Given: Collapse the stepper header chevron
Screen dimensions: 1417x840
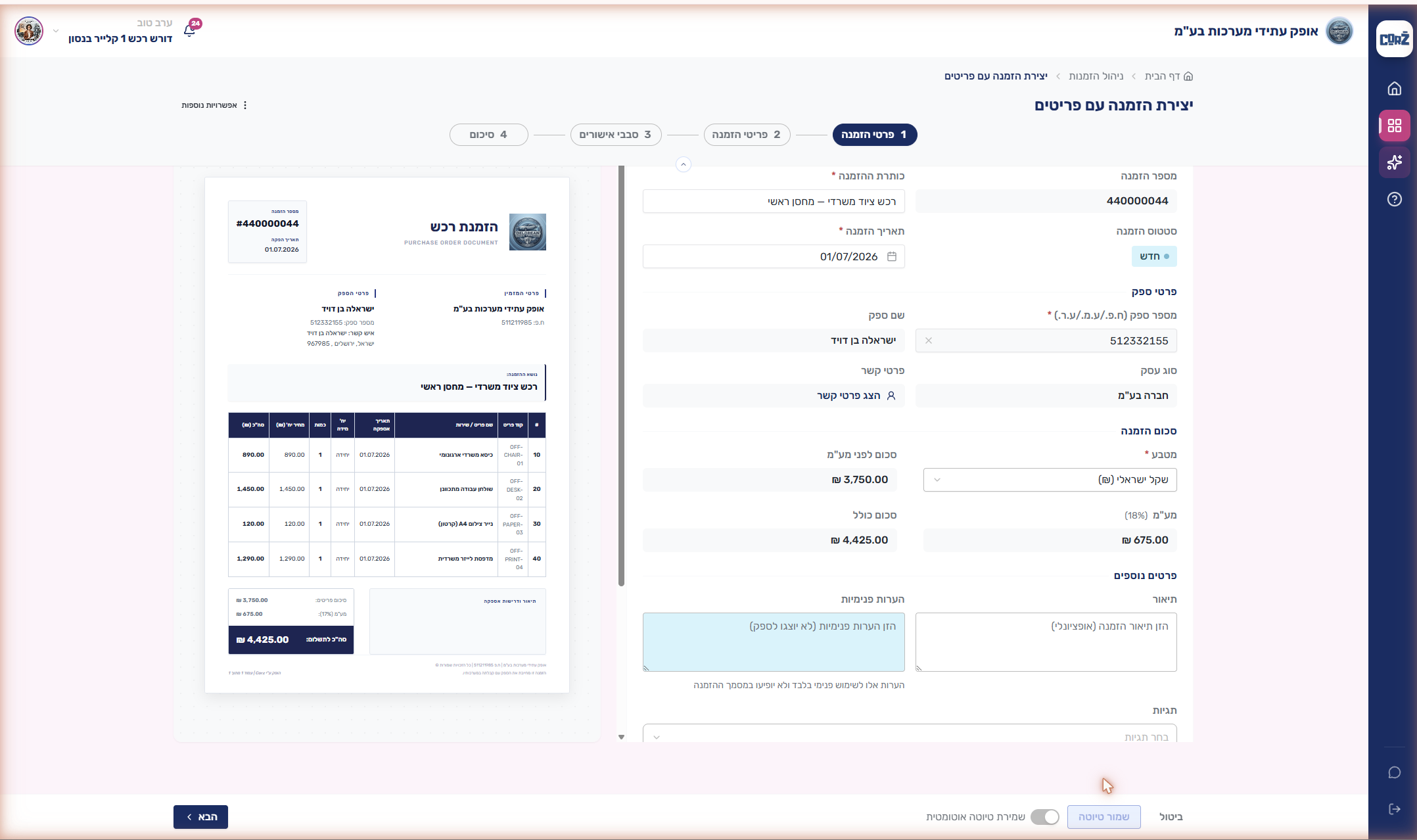Looking at the screenshot, I should (684, 164).
